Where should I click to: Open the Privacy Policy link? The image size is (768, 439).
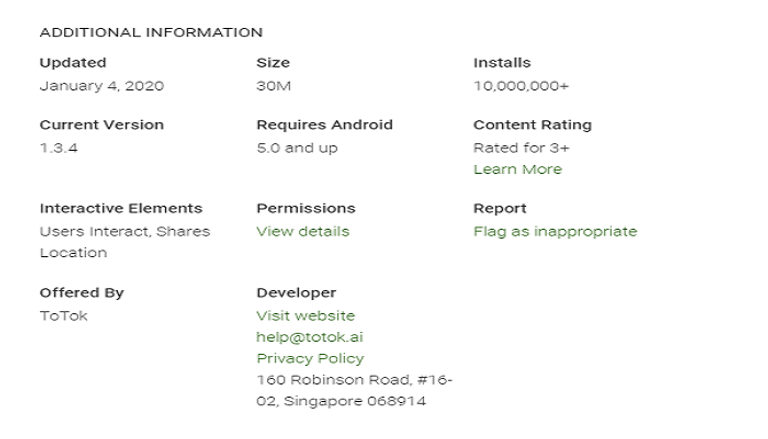point(310,358)
